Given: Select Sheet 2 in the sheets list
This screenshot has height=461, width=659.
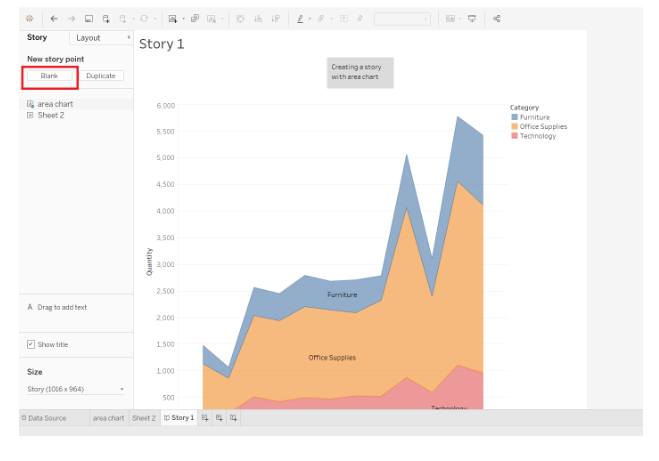Looking at the screenshot, I should (x=50, y=115).
